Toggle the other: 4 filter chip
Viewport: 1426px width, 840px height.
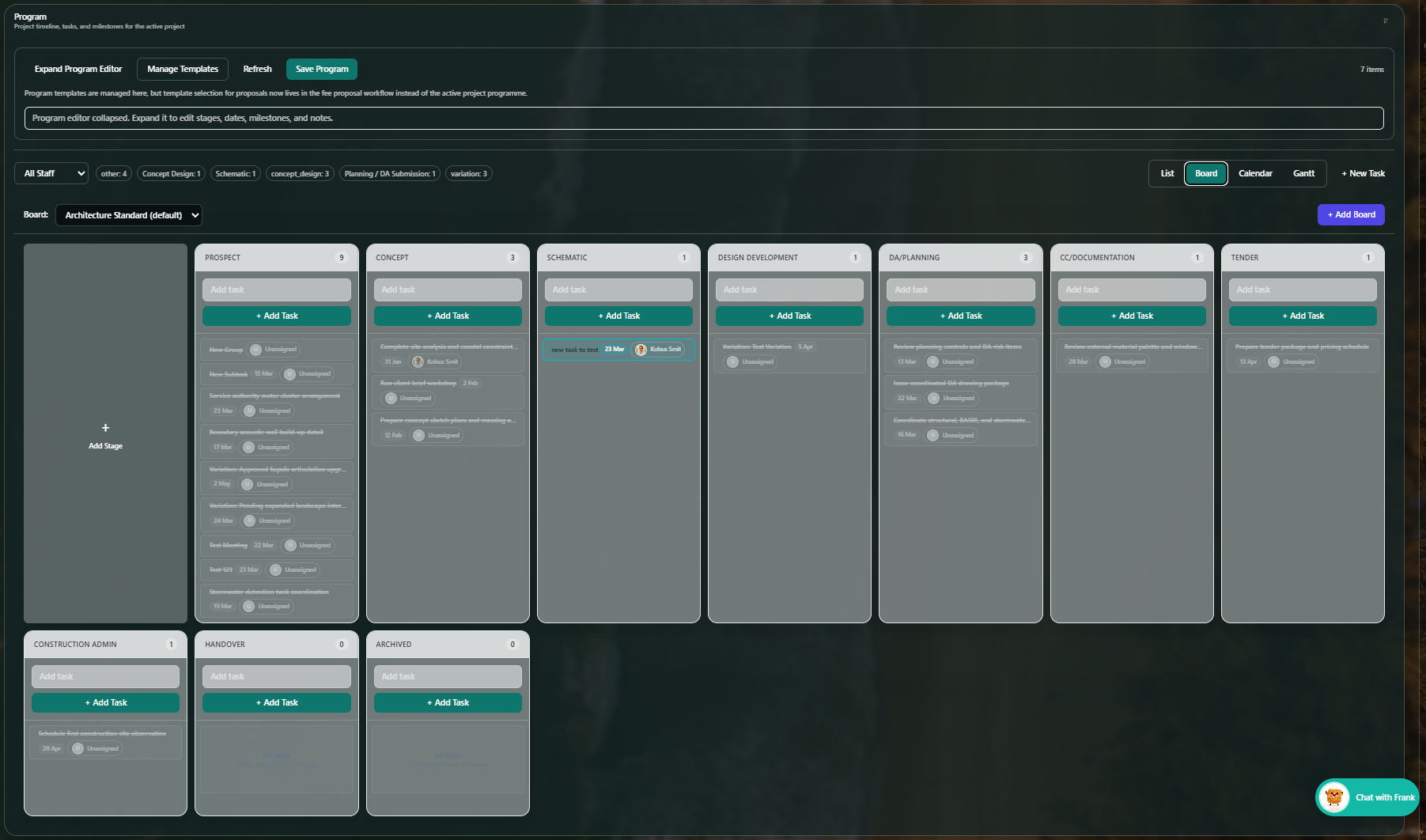click(113, 173)
